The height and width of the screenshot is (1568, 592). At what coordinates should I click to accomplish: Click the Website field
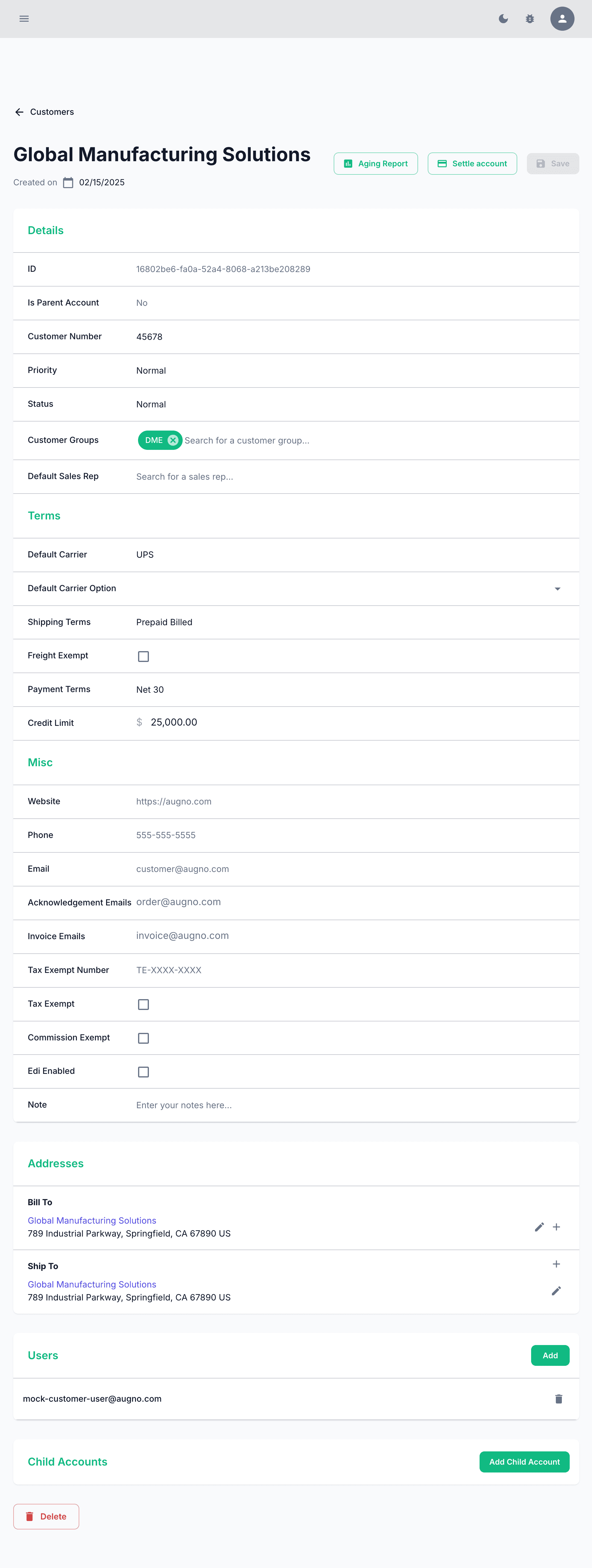(x=350, y=802)
